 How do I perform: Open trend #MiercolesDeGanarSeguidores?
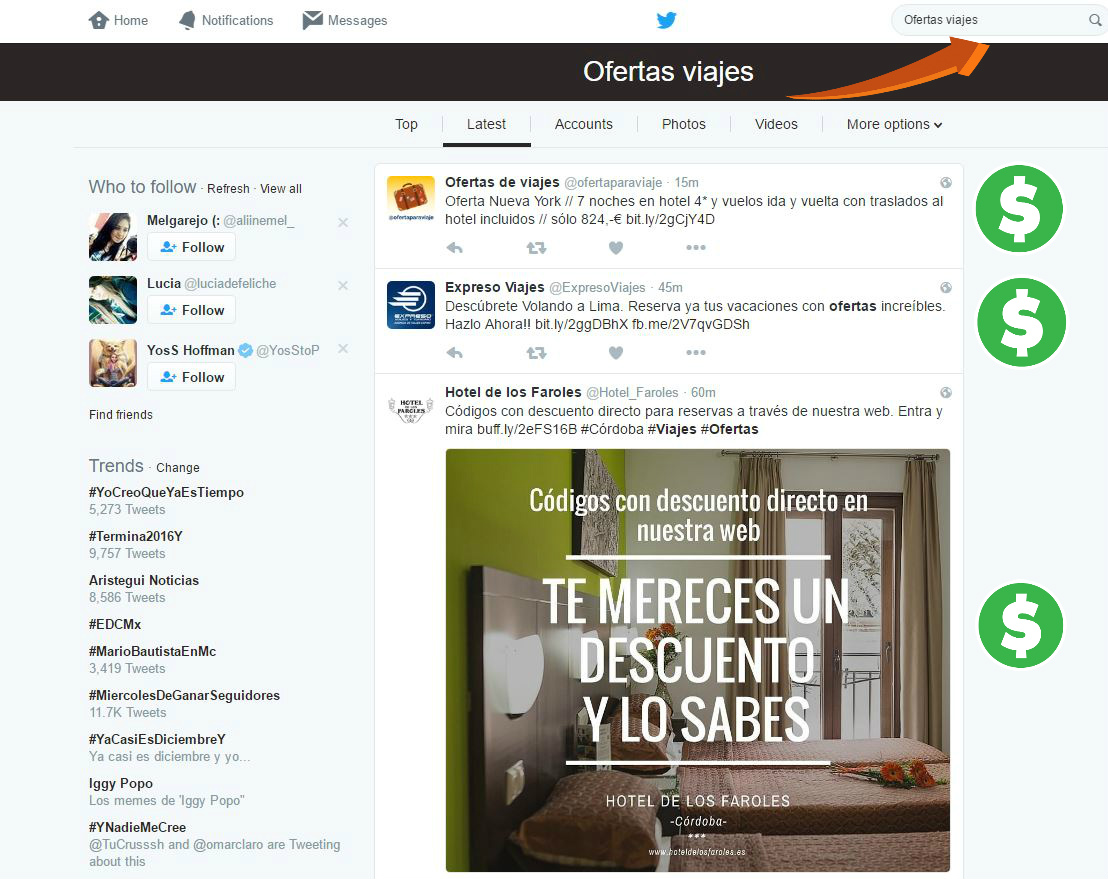point(184,695)
